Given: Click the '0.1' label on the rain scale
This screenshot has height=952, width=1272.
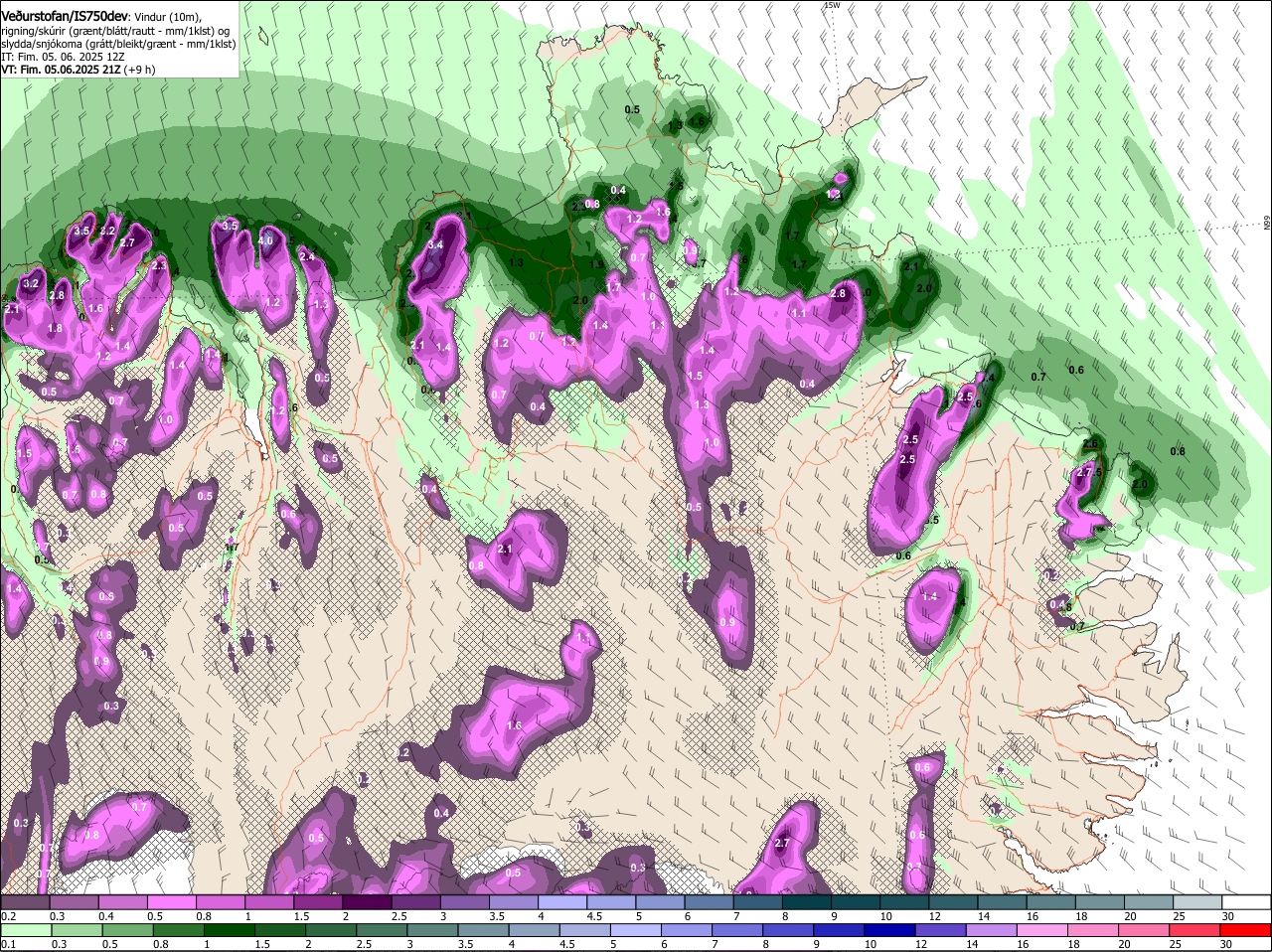Looking at the screenshot, I should tap(8, 944).
